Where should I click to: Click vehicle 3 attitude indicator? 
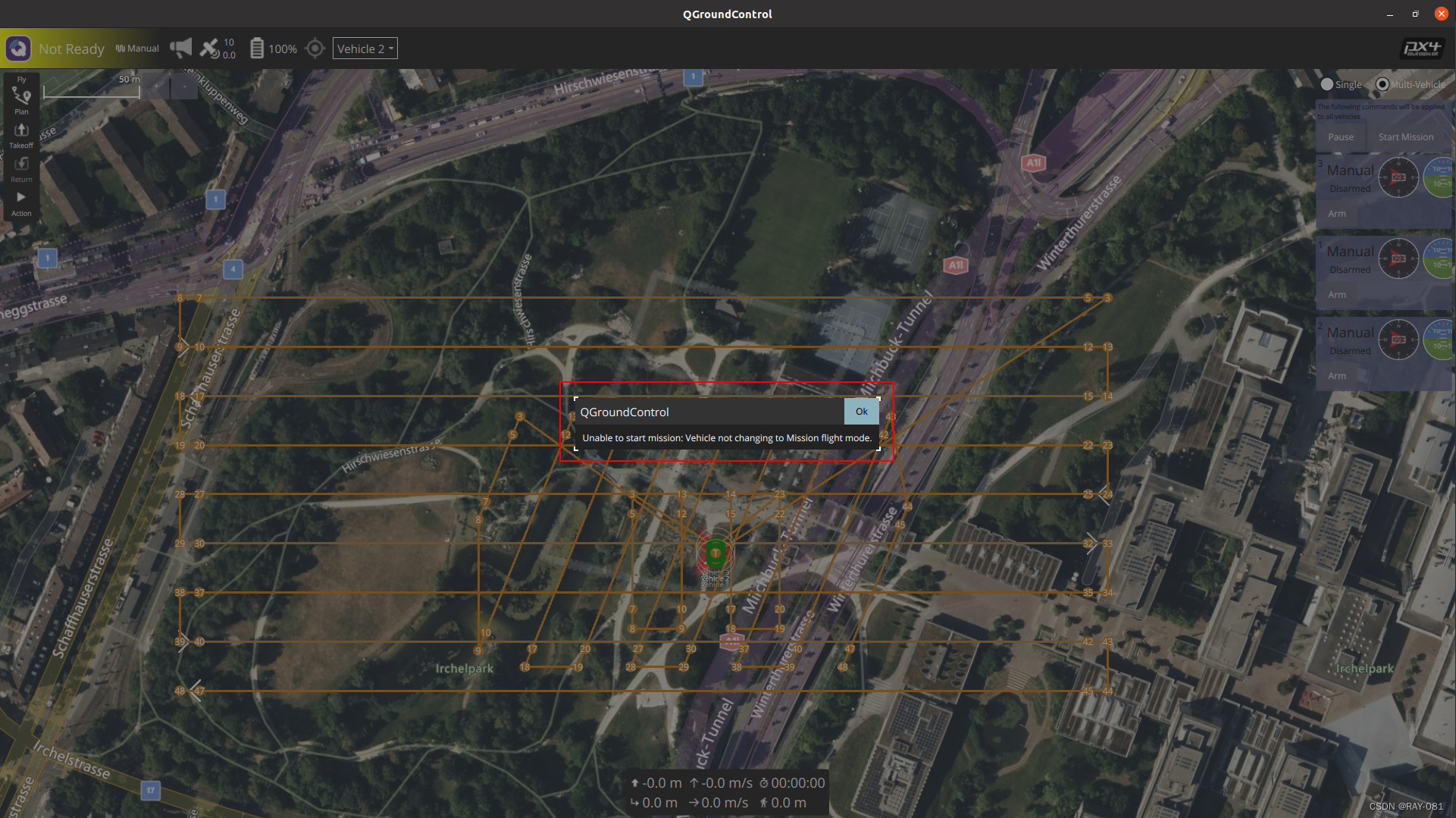1439,177
